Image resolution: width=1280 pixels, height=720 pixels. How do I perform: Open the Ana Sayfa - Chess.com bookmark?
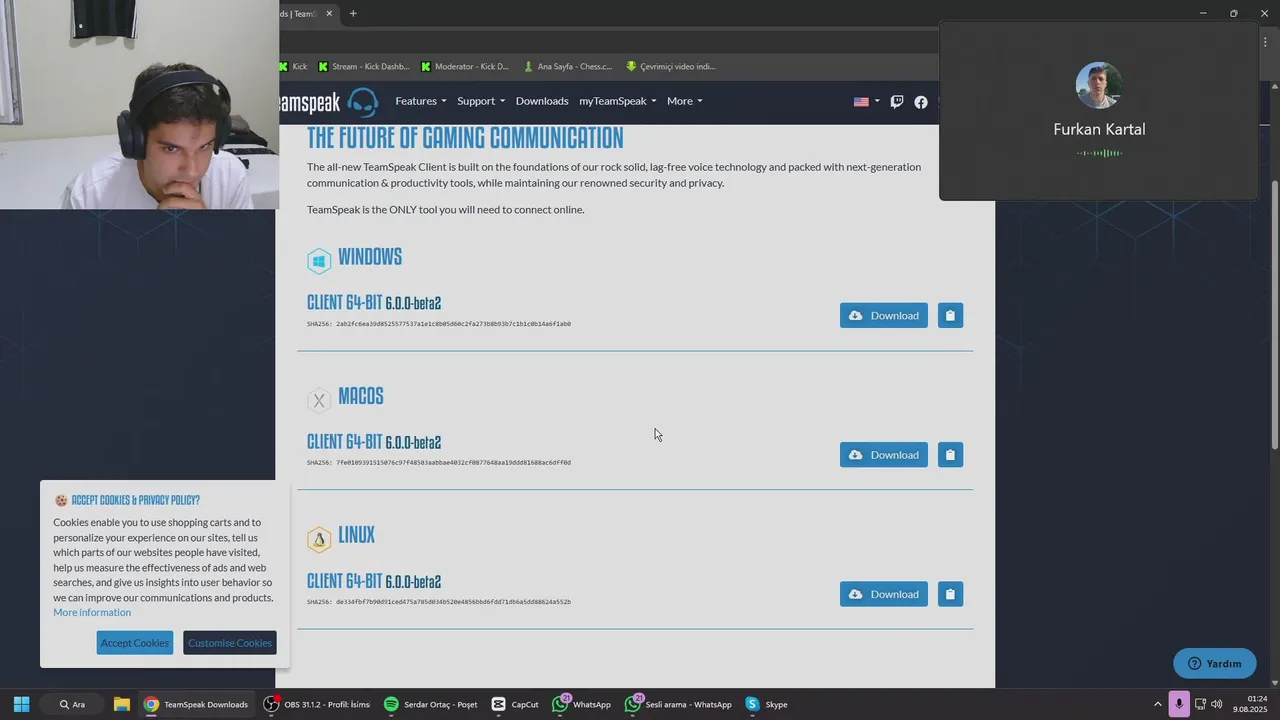(x=568, y=67)
